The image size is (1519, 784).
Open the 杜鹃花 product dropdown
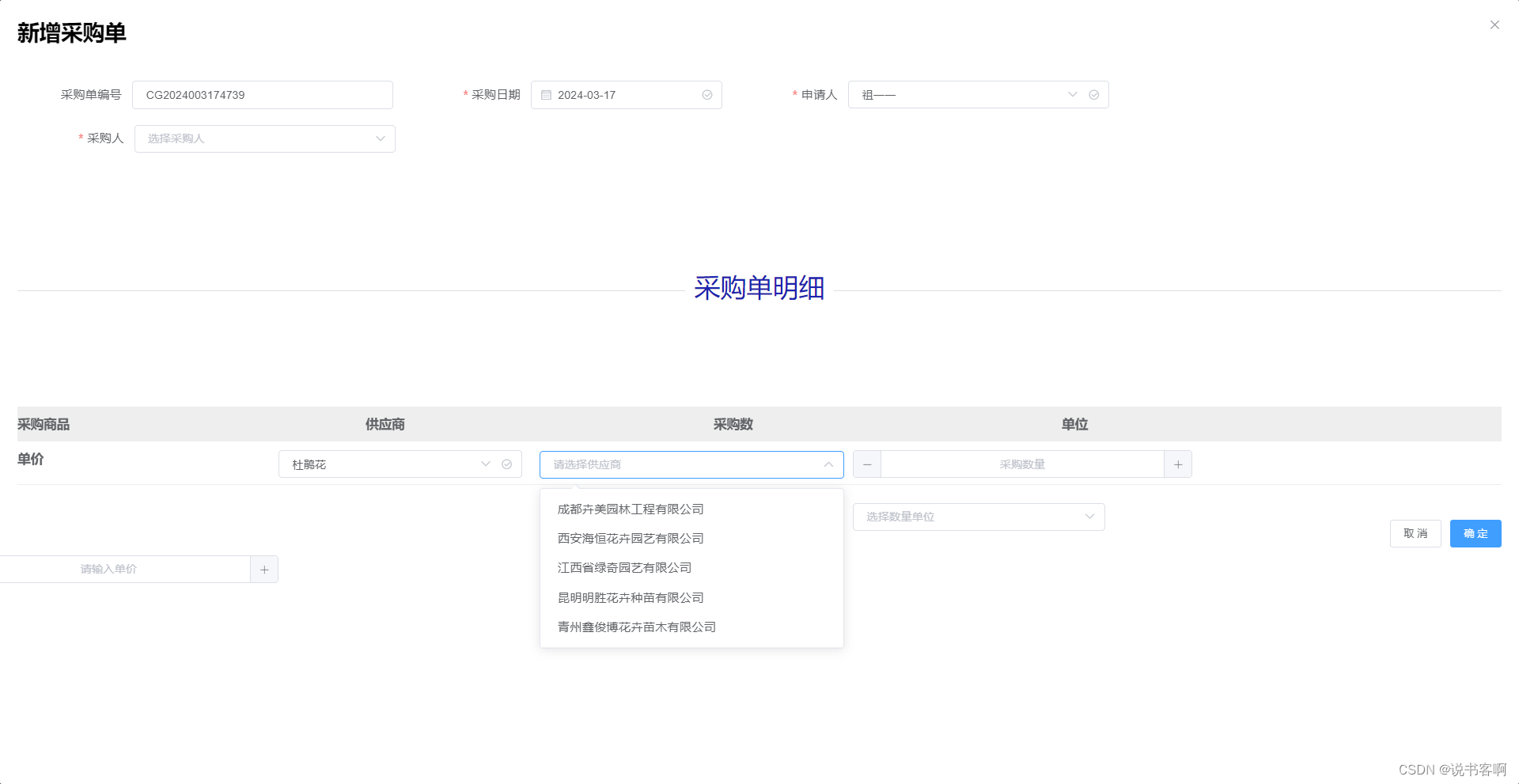click(x=400, y=464)
